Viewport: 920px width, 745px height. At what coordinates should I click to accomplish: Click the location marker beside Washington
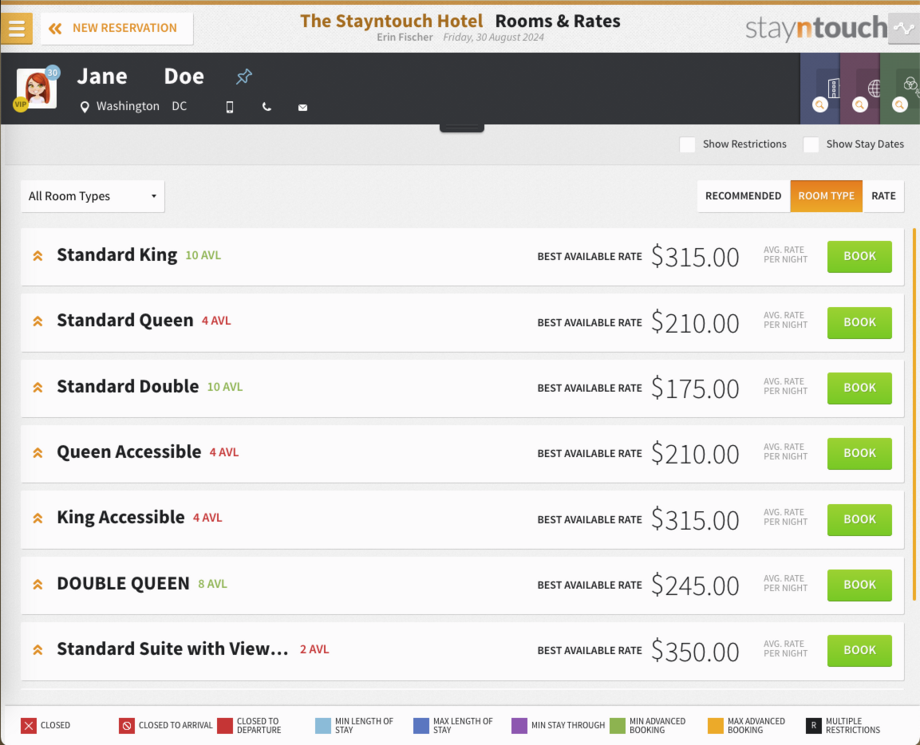point(84,107)
